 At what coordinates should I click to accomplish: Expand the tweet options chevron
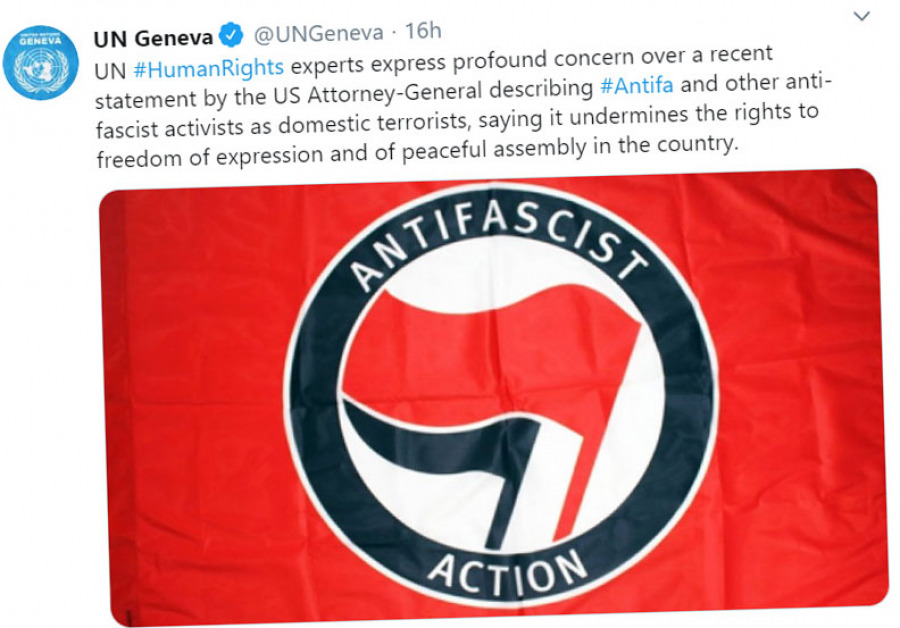click(862, 16)
